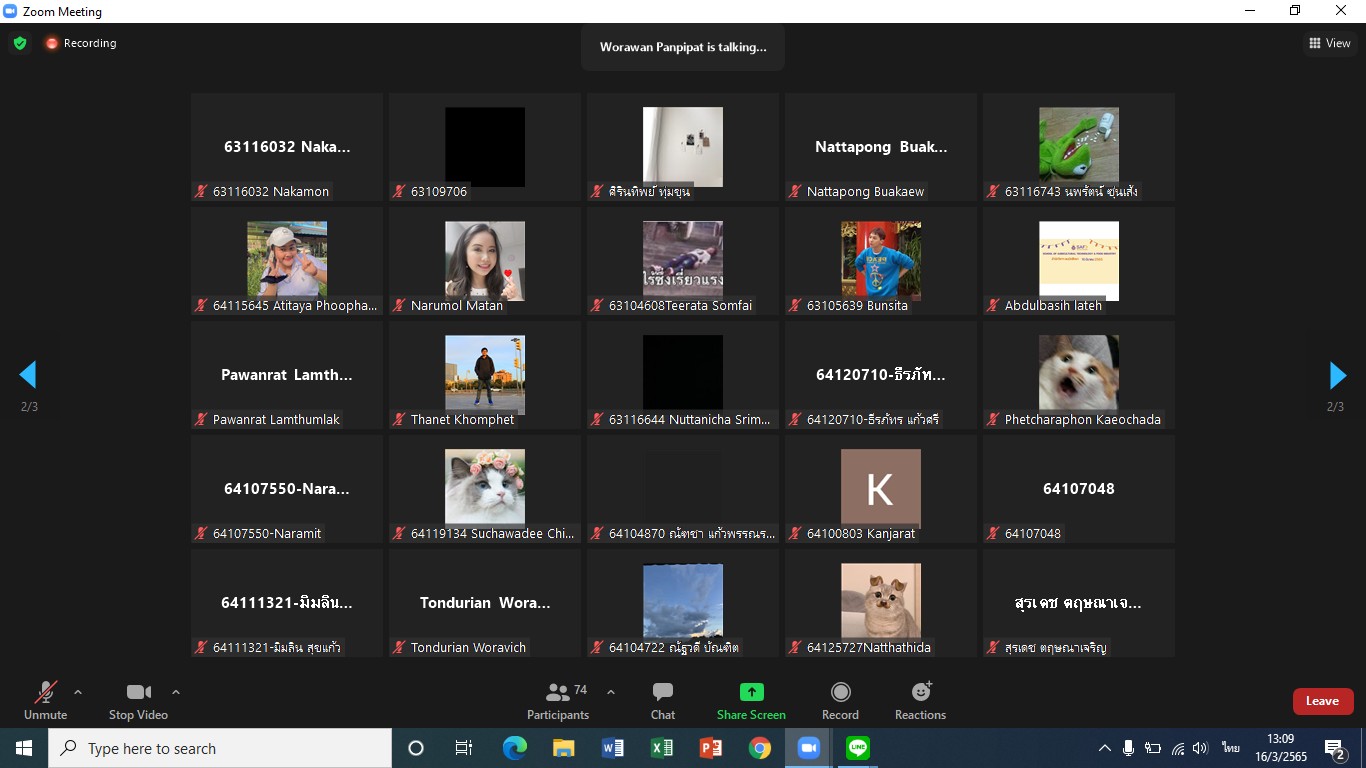Image resolution: width=1366 pixels, height=768 pixels.
Task: Go to previous page of participants
Action: [28, 375]
